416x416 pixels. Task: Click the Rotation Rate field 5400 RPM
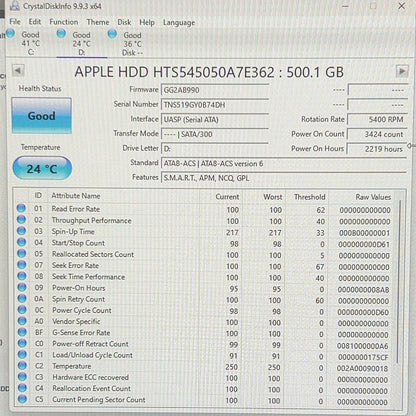(x=377, y=119)
